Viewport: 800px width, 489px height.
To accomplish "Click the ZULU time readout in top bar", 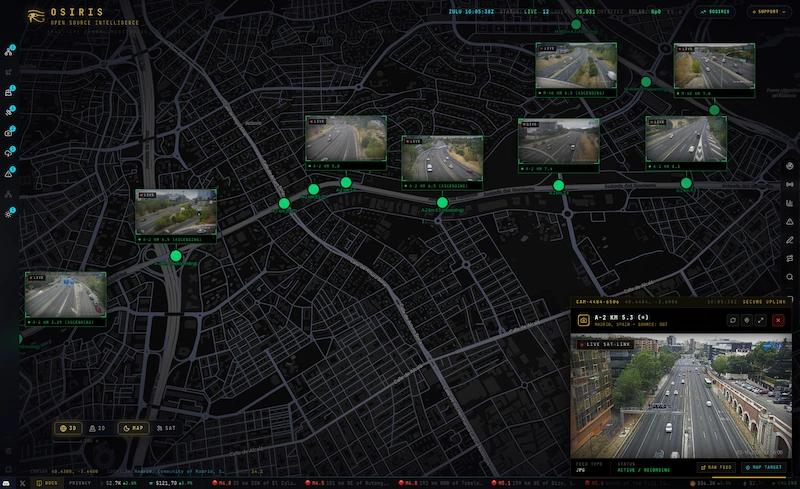I will tap(471, 12).
